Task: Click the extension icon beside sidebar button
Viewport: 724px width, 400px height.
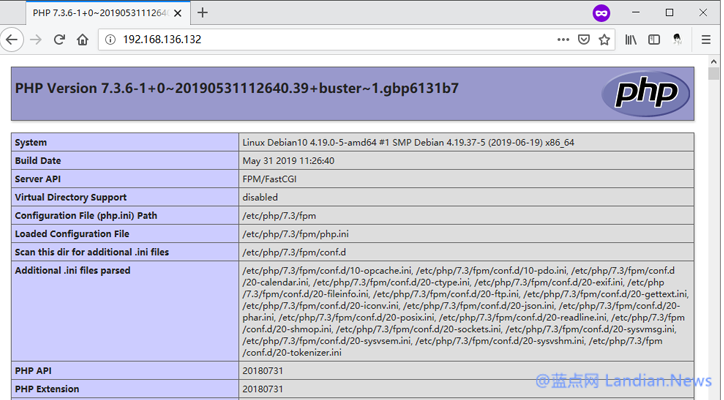Action: 677,39
